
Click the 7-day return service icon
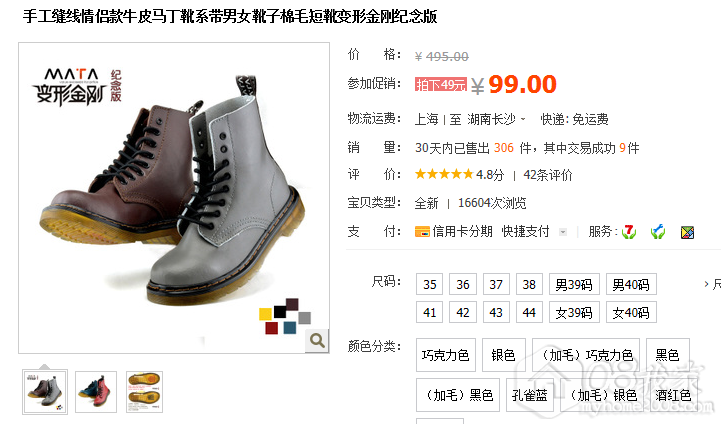(x=629, y=232)
